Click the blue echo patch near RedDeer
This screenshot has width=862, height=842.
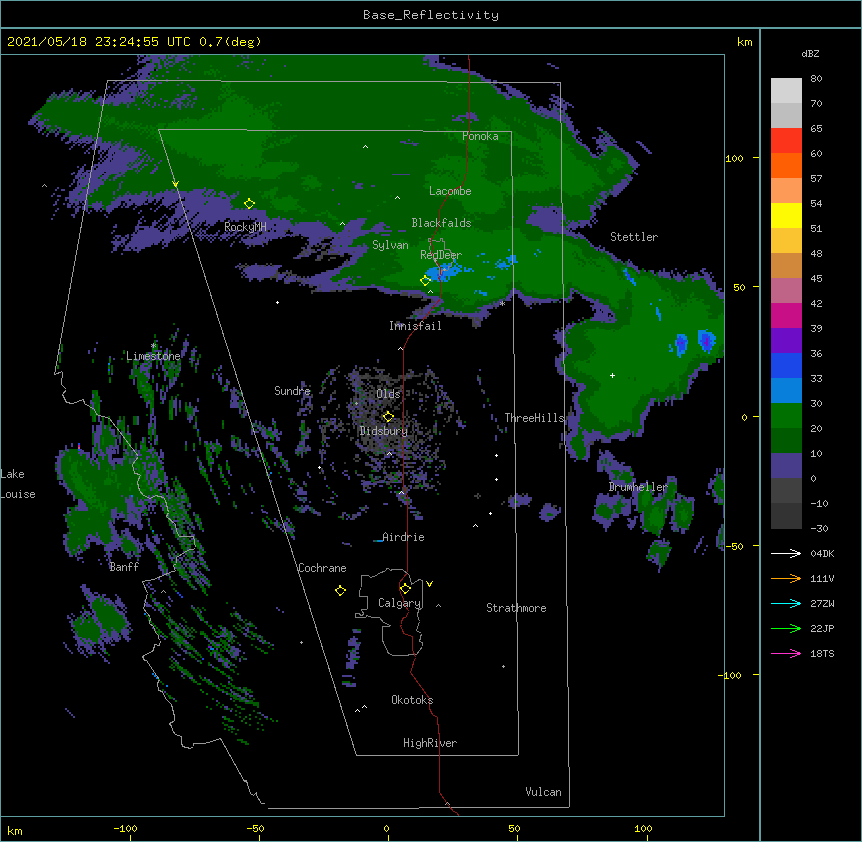pyautogui.click(x=444, y=271)
